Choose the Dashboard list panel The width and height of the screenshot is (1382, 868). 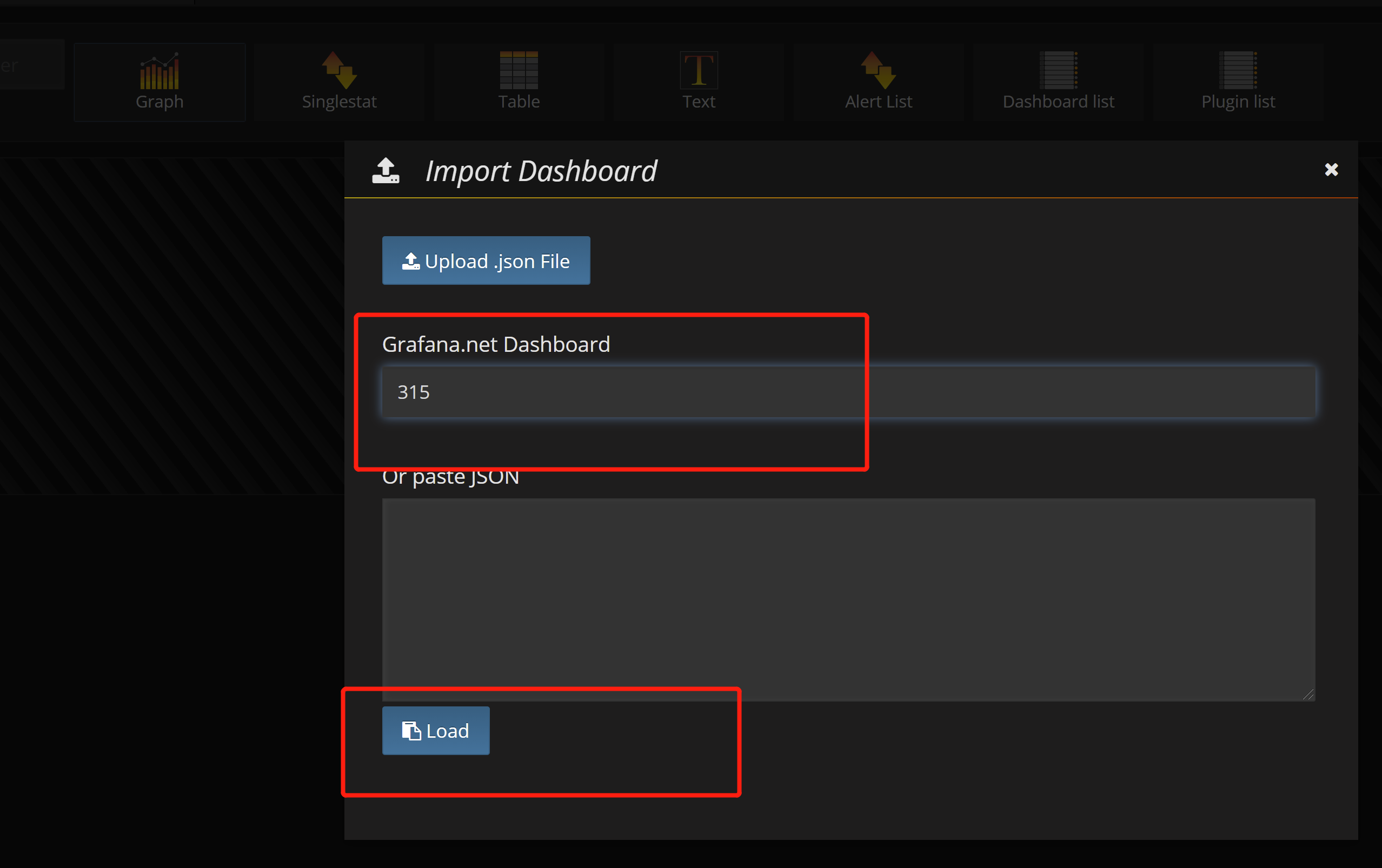(x=1058, y=82)
